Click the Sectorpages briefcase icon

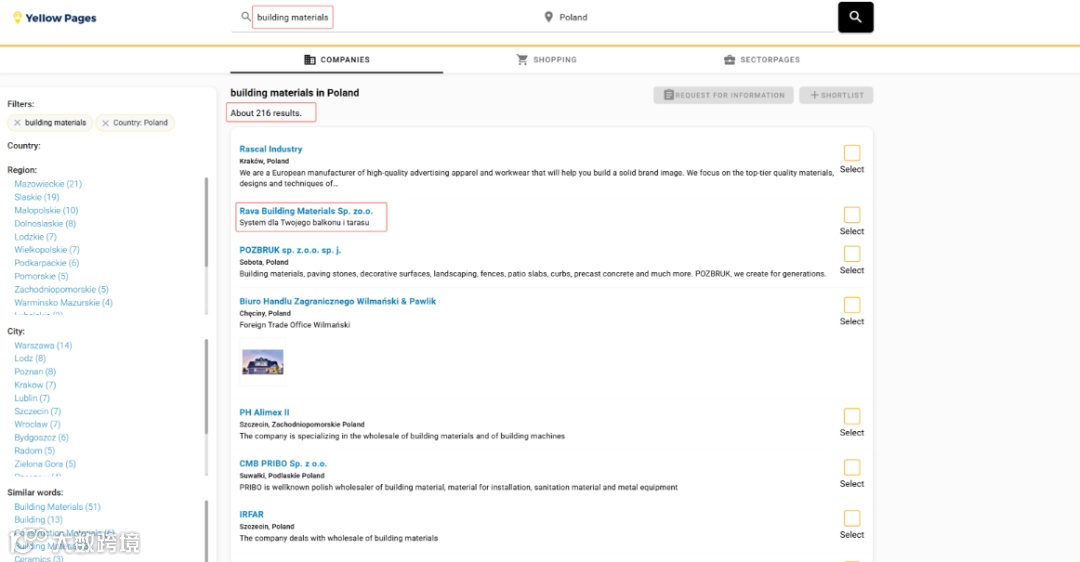click(729, 59)
